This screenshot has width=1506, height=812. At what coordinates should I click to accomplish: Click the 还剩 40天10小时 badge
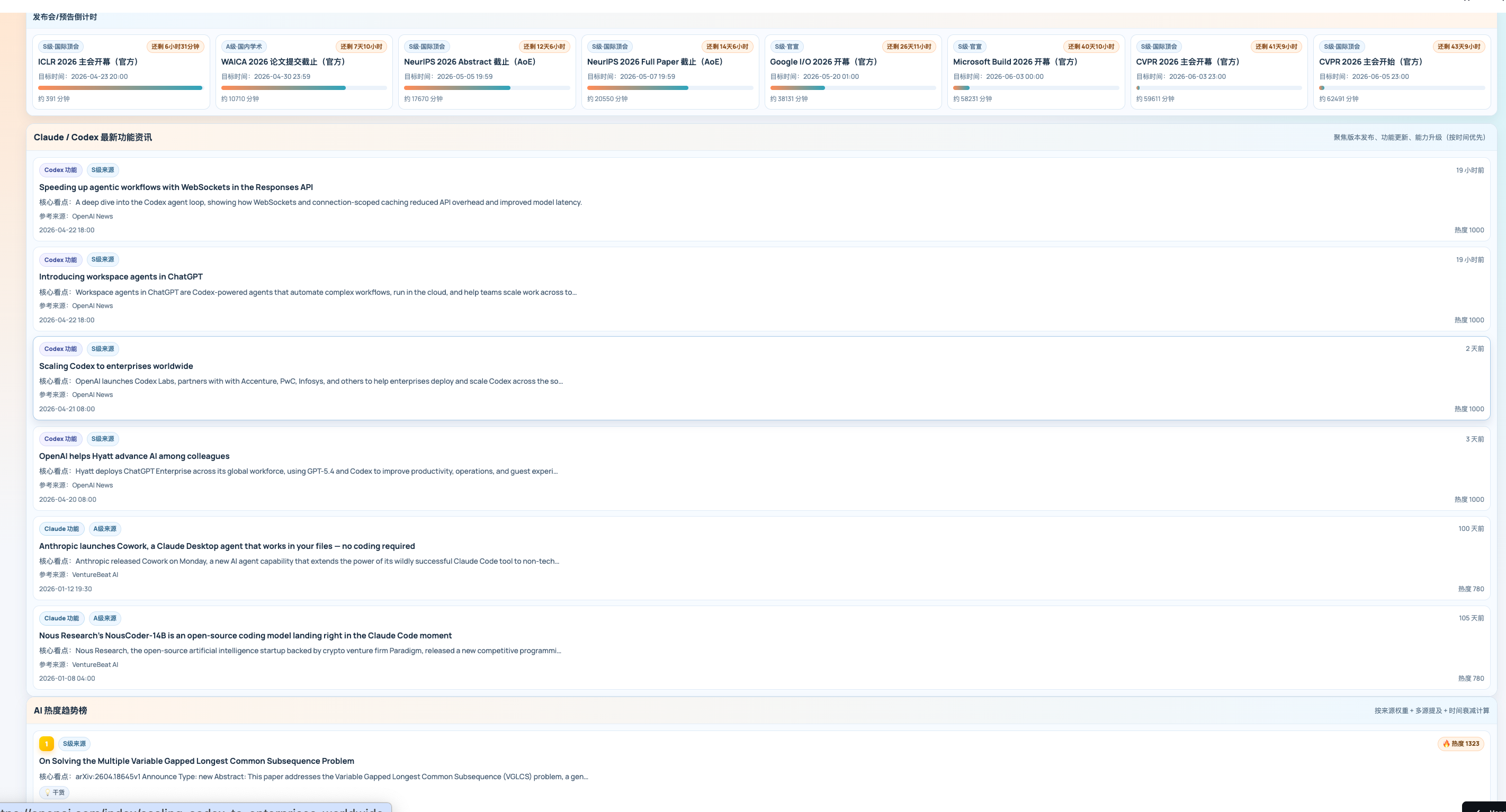pyautogui.click(x=1091, y=47)
